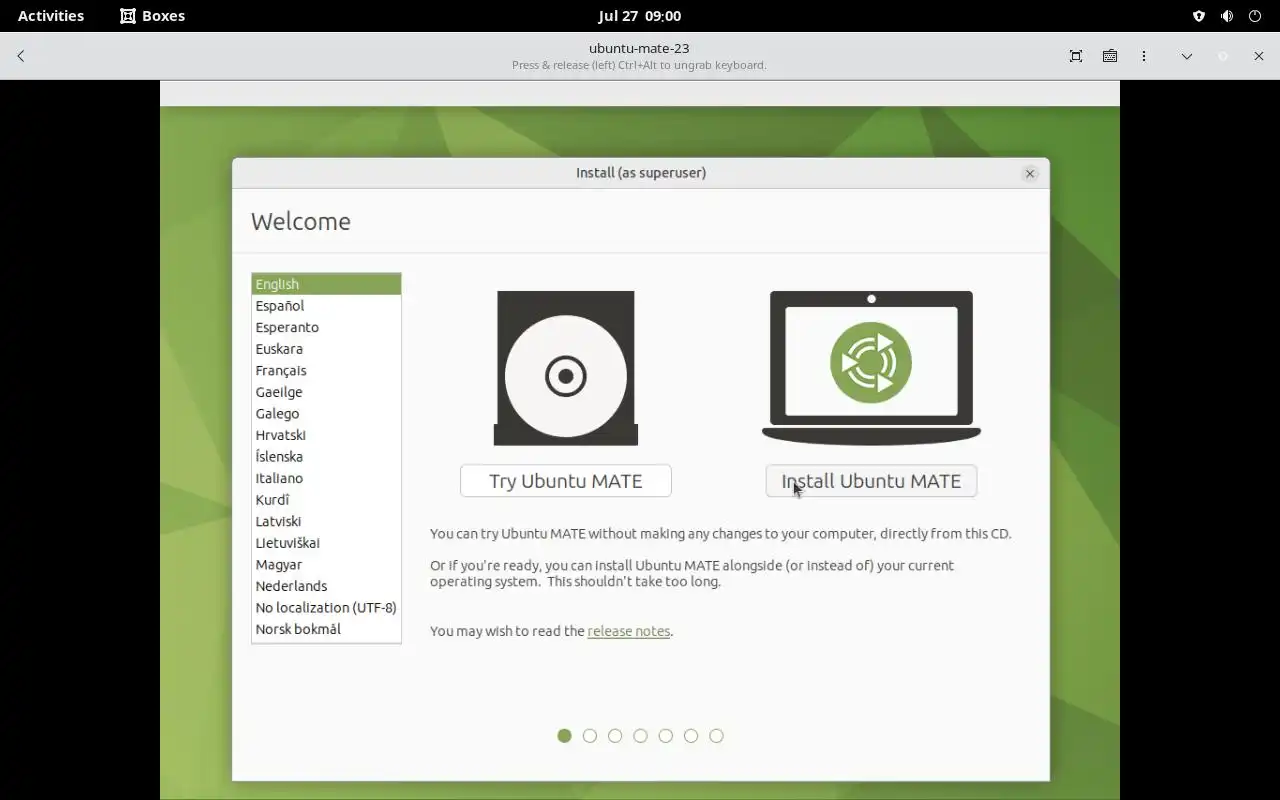Screen dimensions: 1280x800
Task: Close the Install (as superuser) dialog
Action: 1030,174
